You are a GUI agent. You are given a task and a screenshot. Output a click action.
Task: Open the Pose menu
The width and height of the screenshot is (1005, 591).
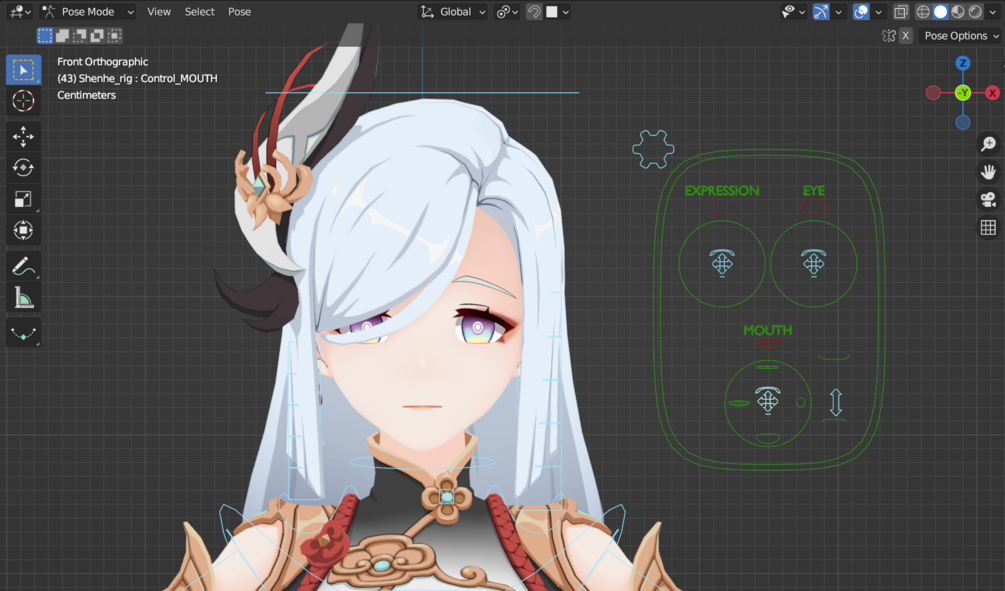239,12
